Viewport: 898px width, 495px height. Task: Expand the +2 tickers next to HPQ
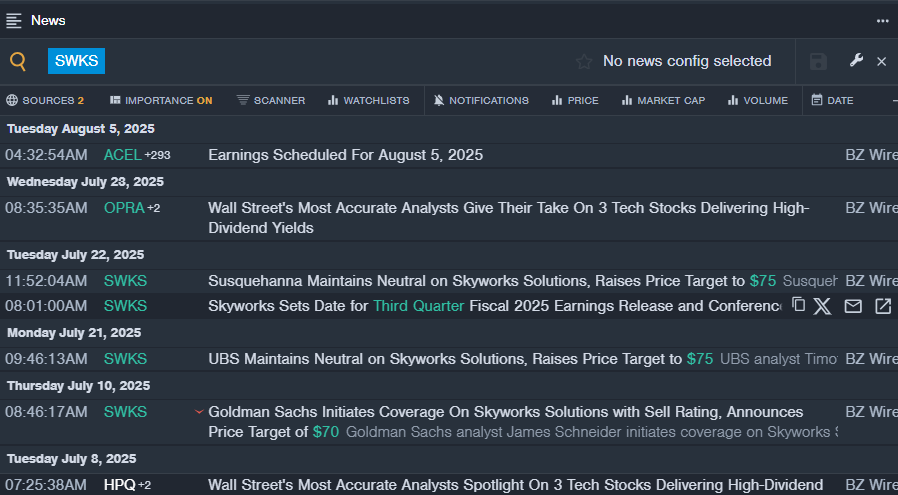pyautogui.click(x=144, y=485)
